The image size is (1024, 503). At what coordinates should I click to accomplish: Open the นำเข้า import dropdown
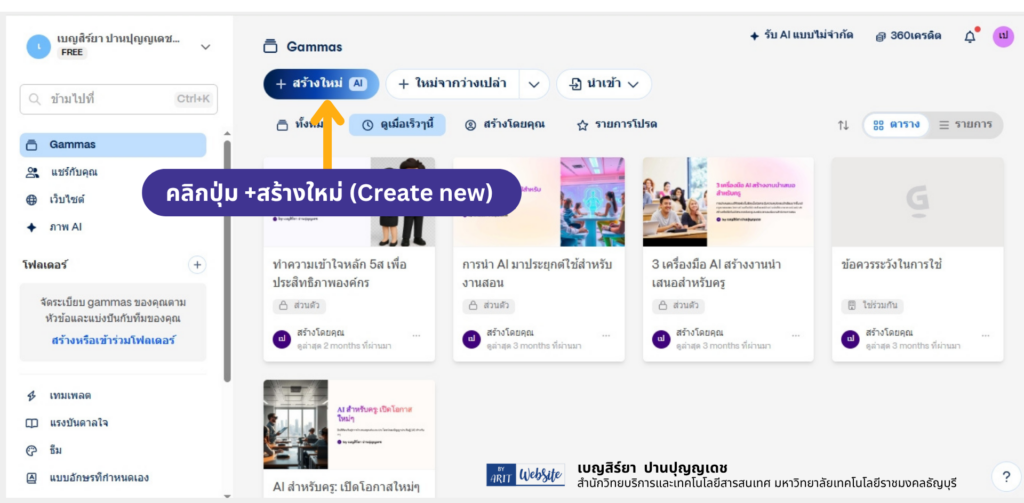tap(603, 84)
